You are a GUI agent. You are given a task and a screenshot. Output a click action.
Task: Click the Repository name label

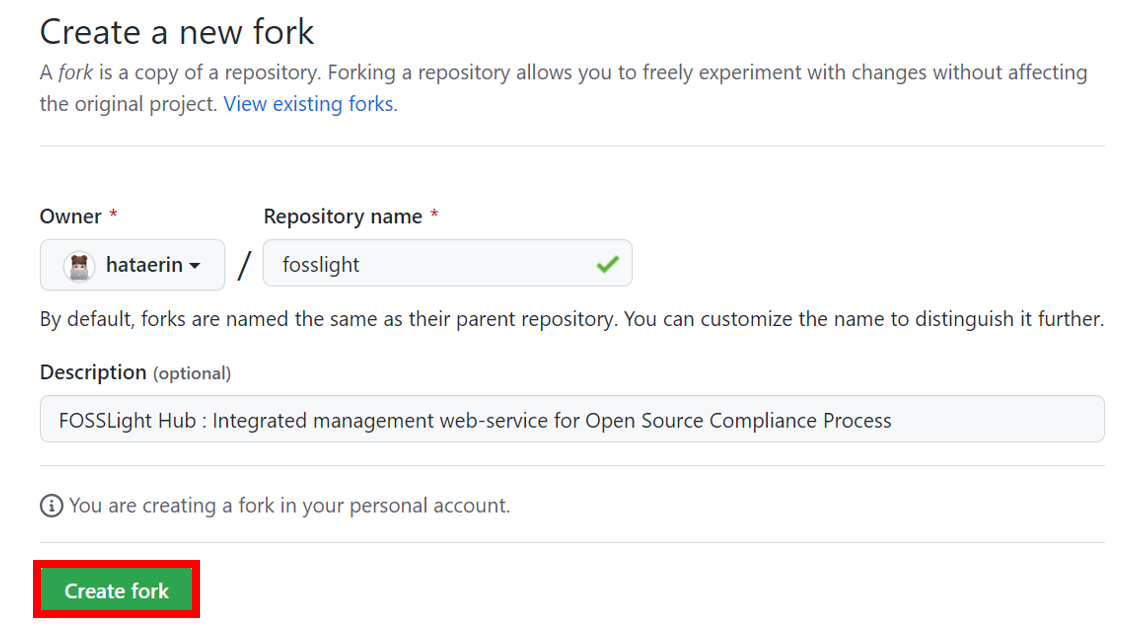pos(343,217)
